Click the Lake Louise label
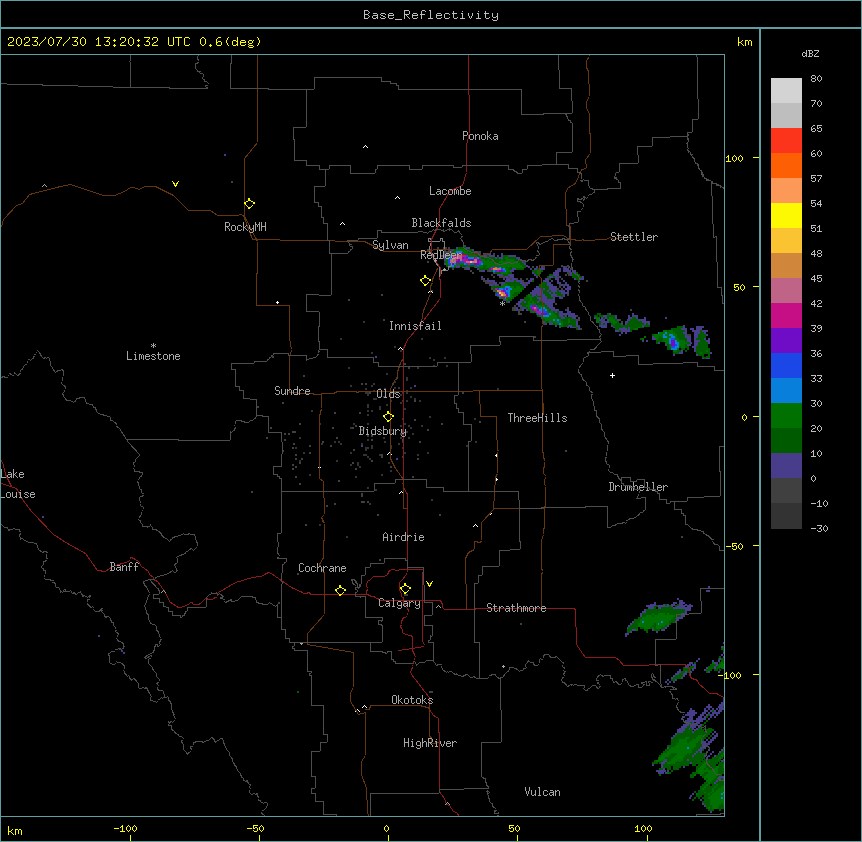862x842 pixels. [x=18, y=484]
